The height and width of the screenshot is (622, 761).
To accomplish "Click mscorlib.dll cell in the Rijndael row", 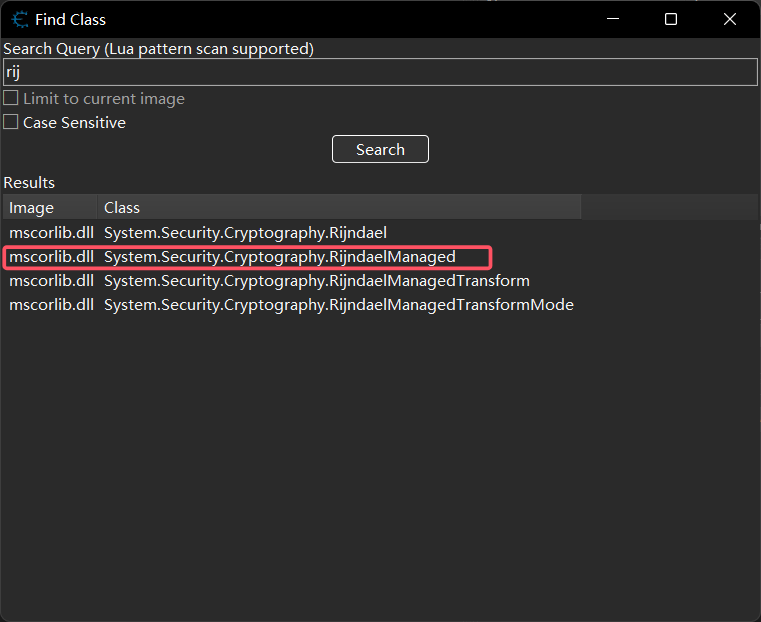I will pyautogui.click(x=51, y=233).
